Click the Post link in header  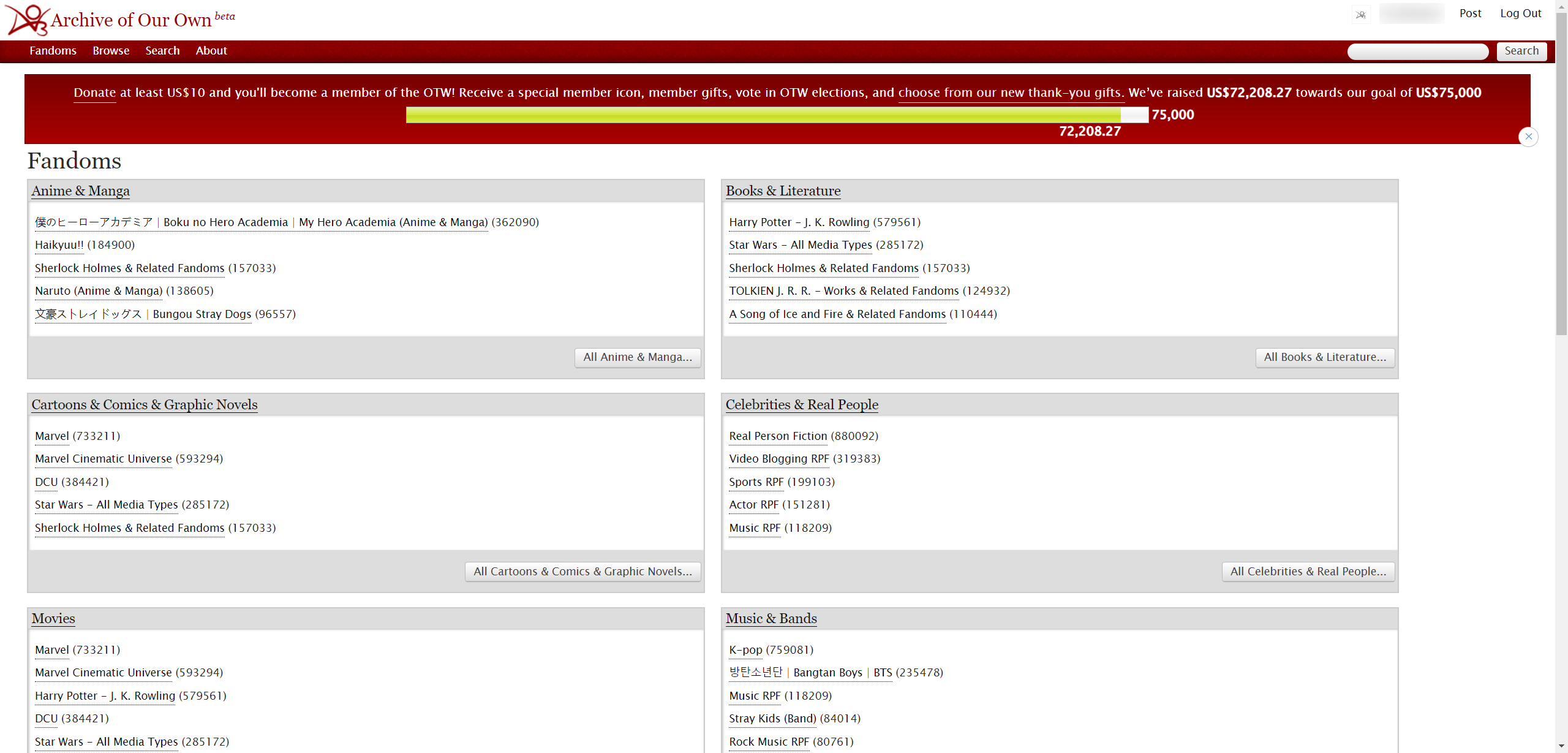coord(1470,13)
